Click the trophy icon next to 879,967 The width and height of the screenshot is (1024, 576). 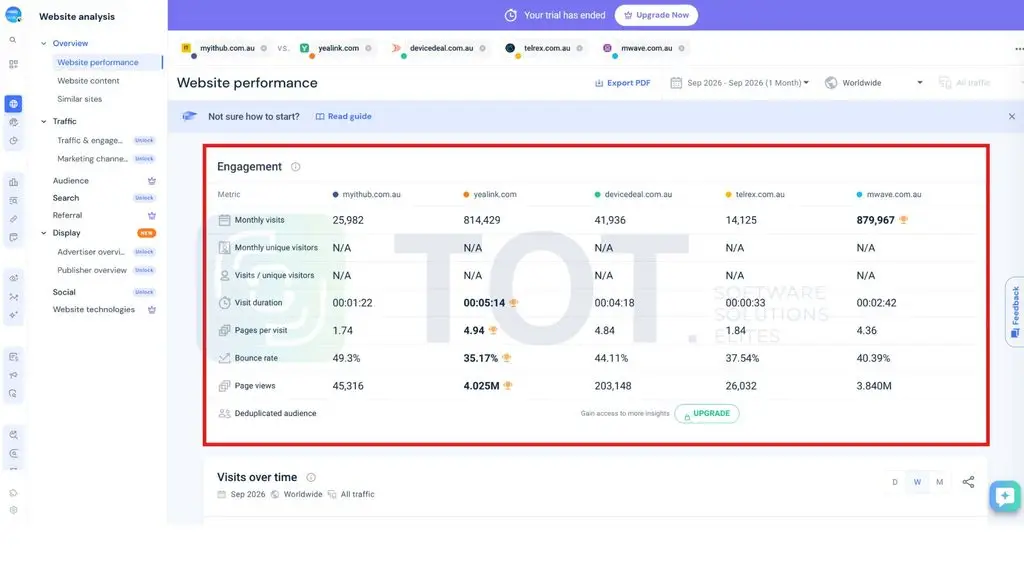903,220
